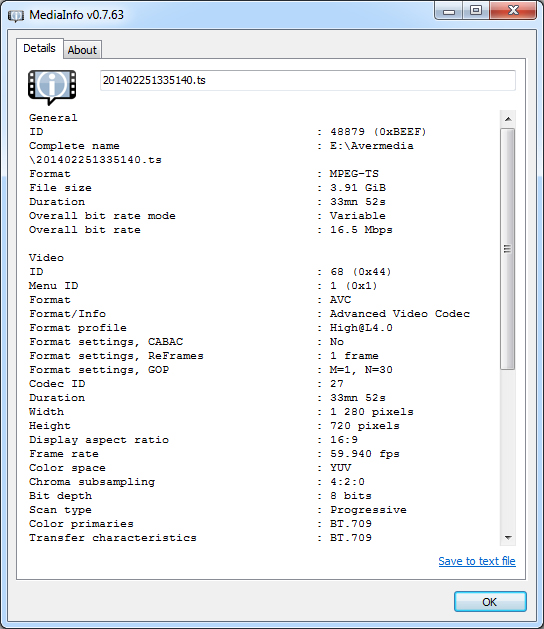This screenshot has width=544, height=629.
Task: Click the scrollbar down arrow
Action: (x=508, y=538)
